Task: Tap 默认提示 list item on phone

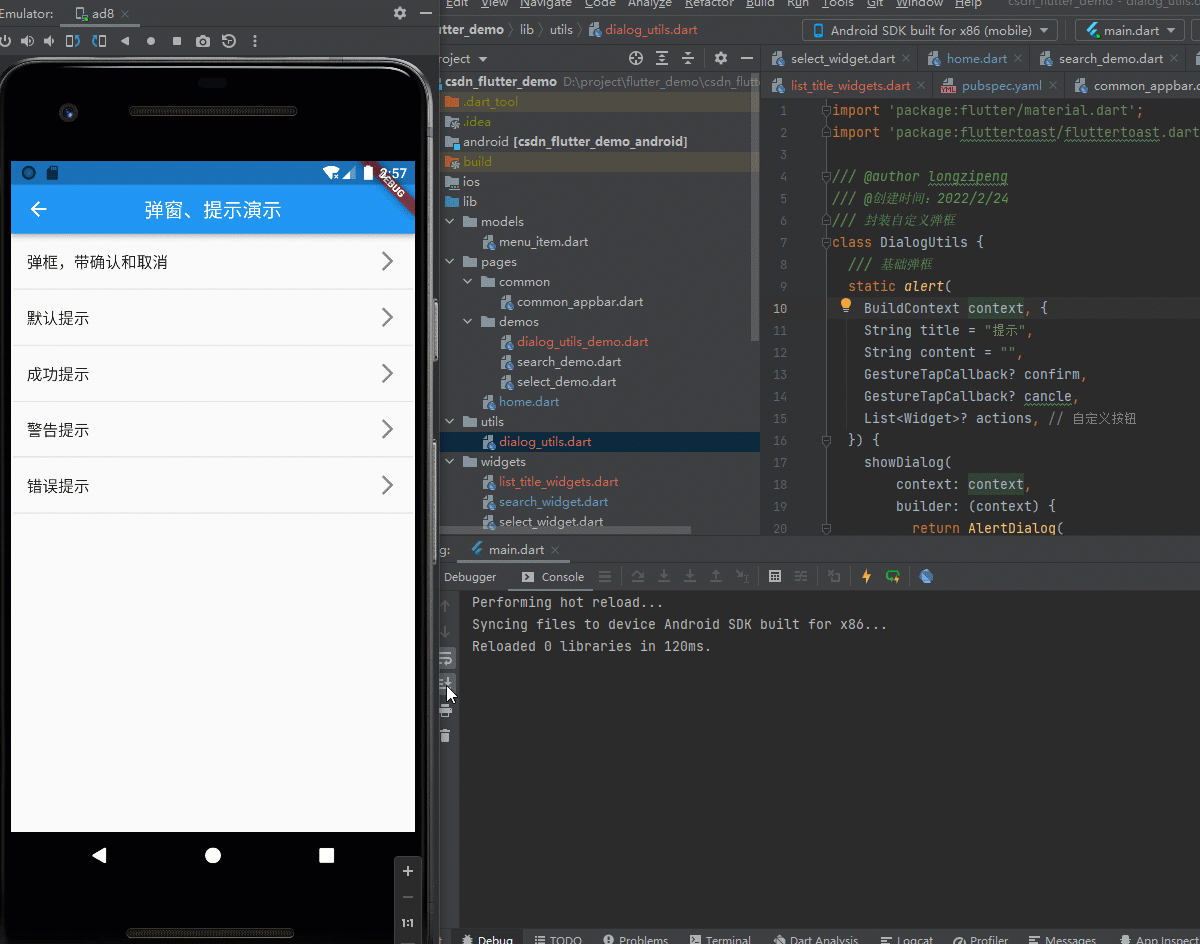Action: 213,318
